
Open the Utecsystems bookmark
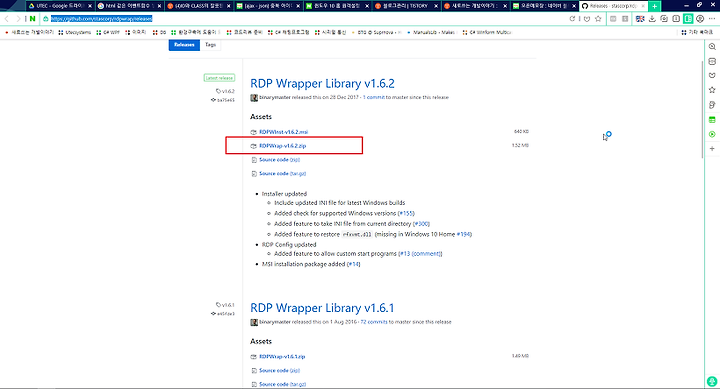pos(75,33)
